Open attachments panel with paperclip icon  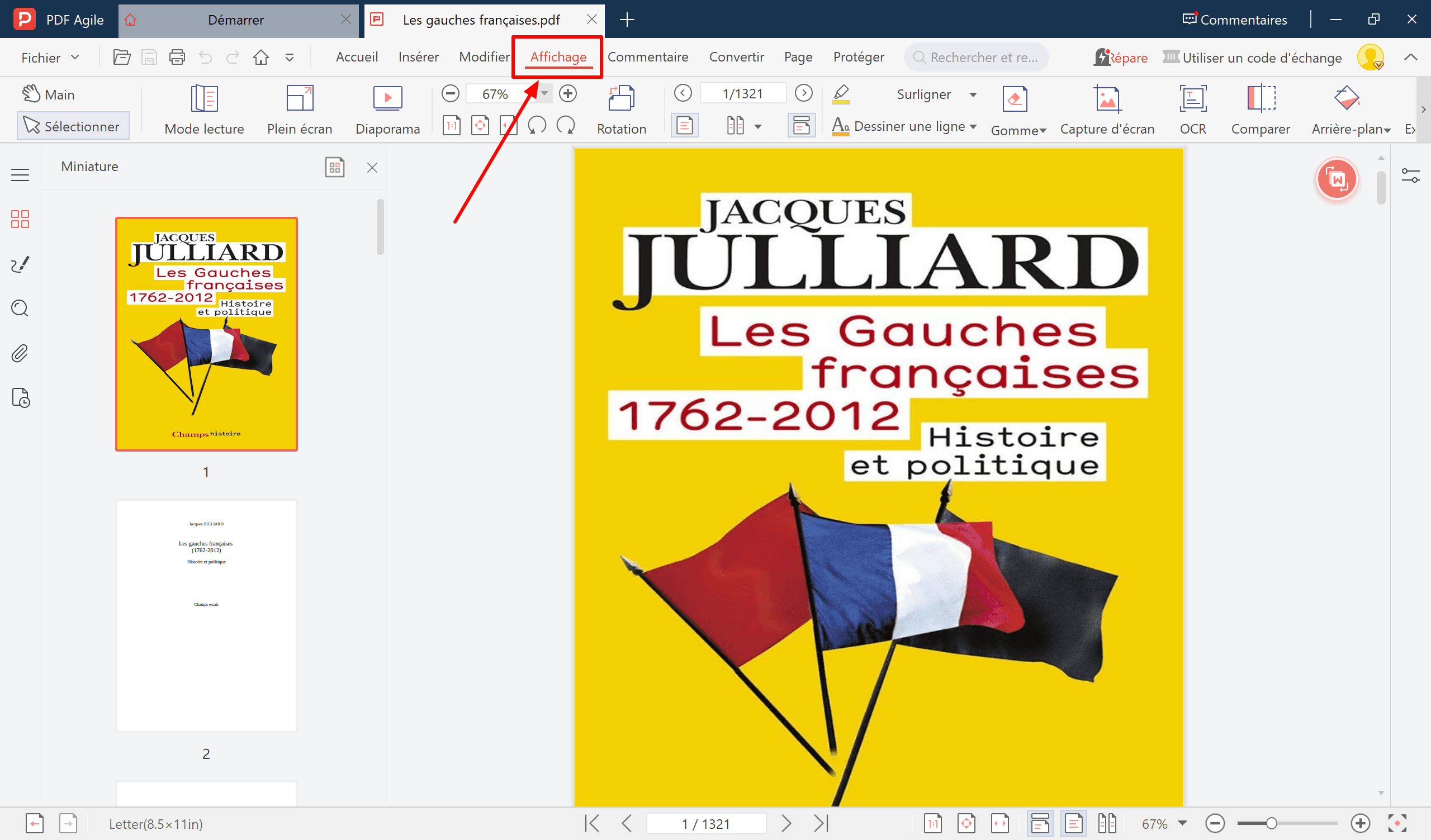[20, 354]
